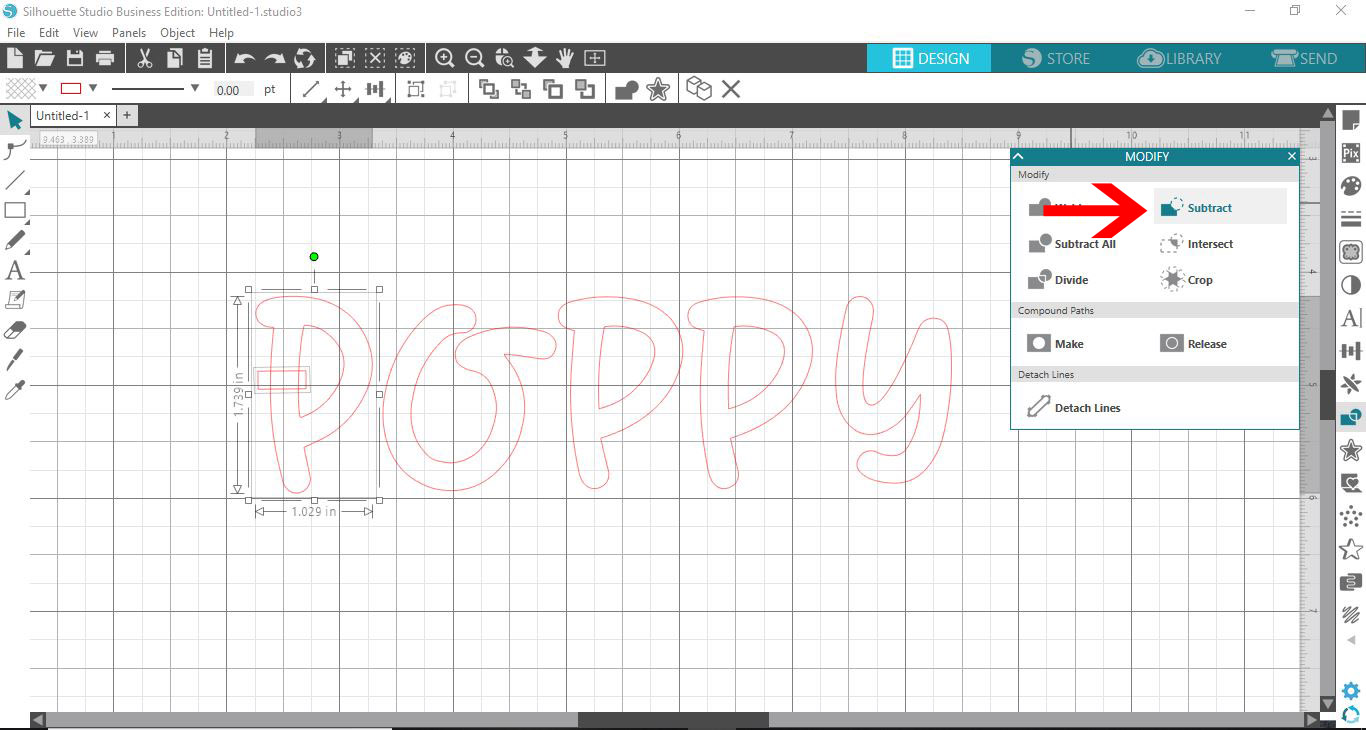The width and height of the screenshot is (1366, 730).
Task: Save the document
Action: [74, 58]
